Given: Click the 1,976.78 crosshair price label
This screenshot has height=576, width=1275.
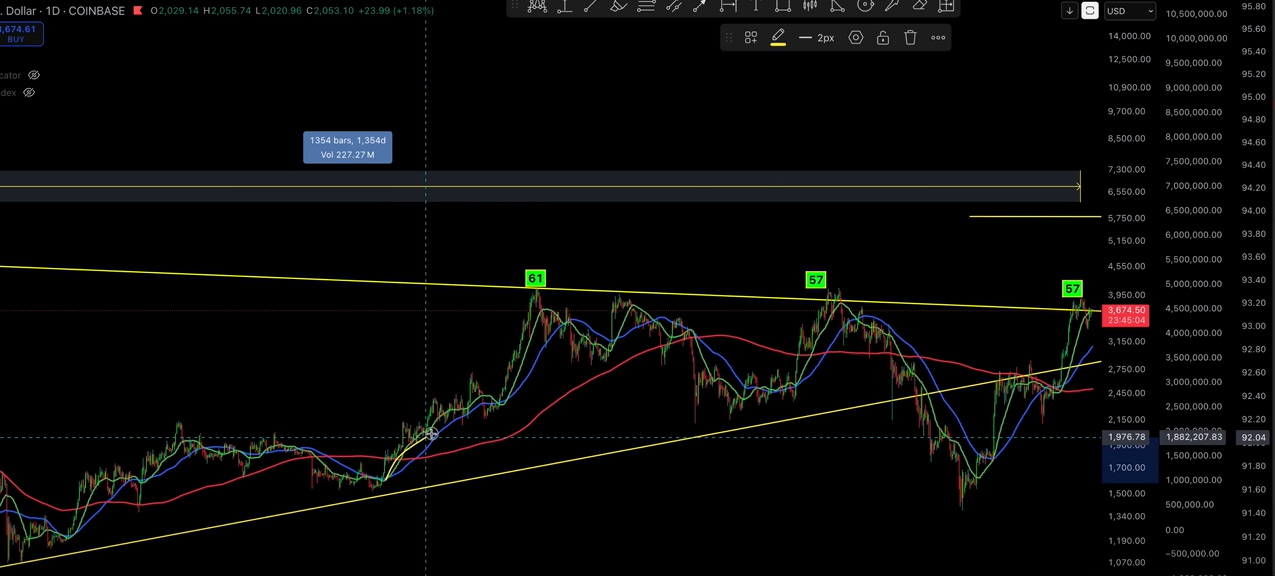Looking at the screenshot, I should [1127, 437].
